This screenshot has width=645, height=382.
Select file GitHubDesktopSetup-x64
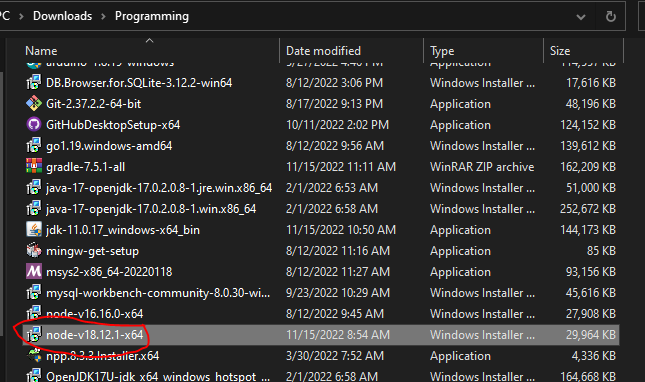click(113, 125)
